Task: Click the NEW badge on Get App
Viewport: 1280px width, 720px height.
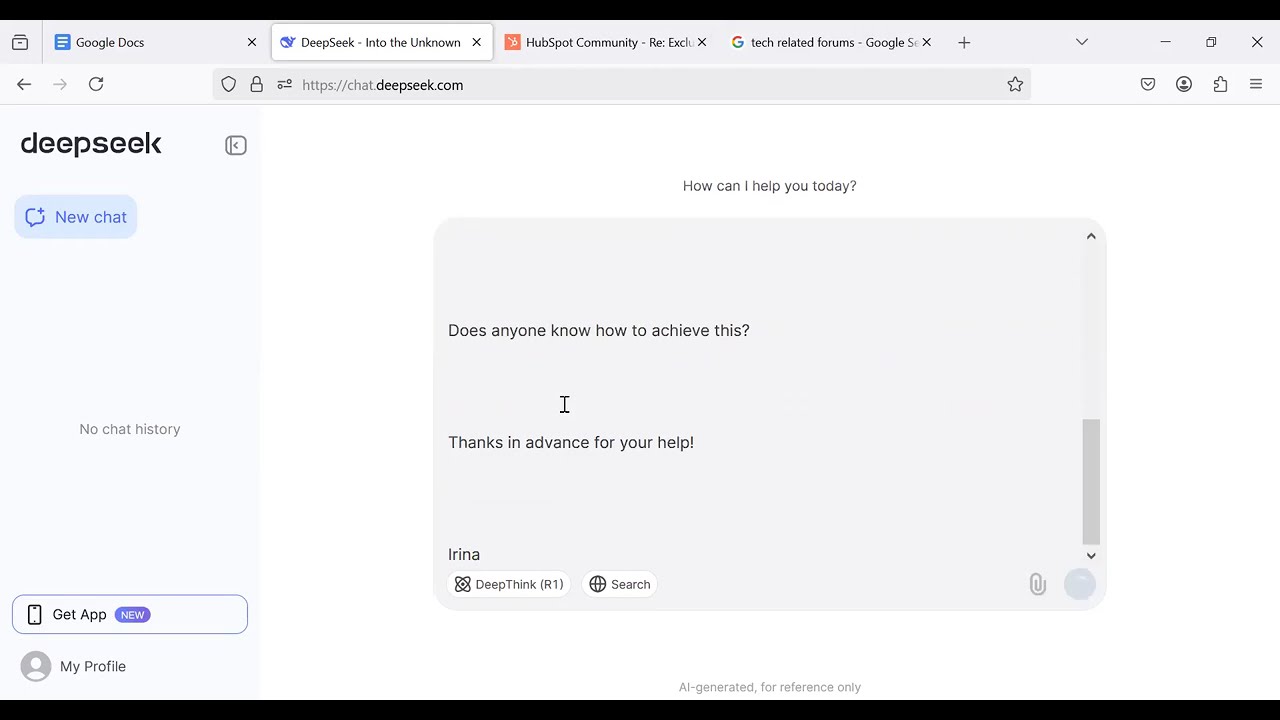Action: [x=133, y=615]
